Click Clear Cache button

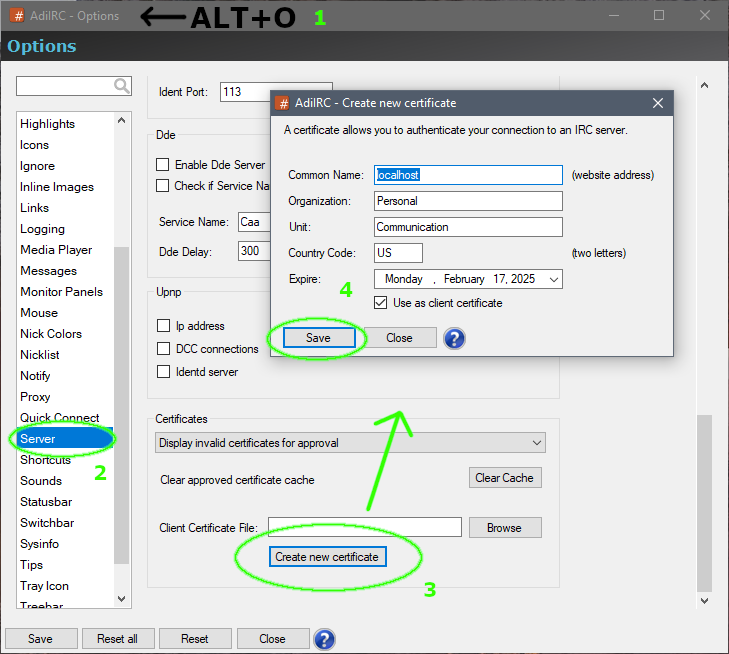[x=504, y=477]
